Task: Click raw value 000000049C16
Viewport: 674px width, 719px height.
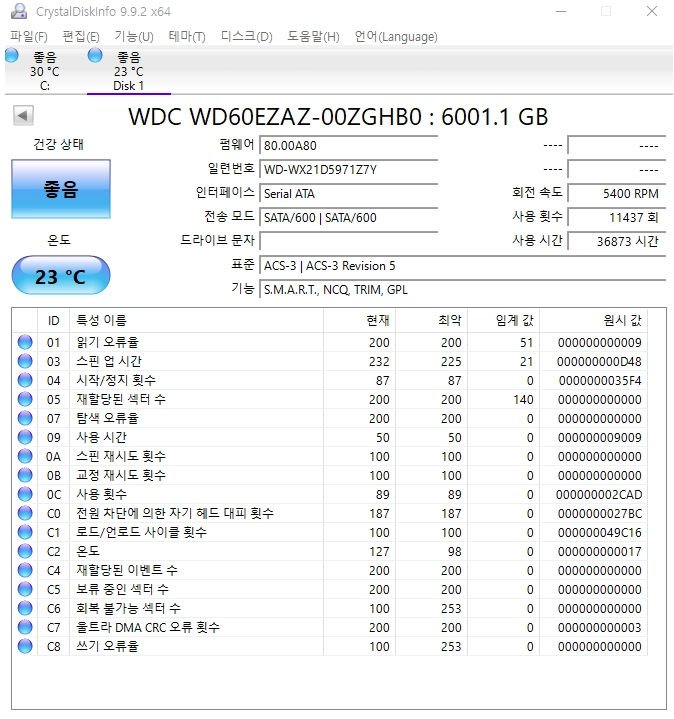Action: tap(600, 533)
